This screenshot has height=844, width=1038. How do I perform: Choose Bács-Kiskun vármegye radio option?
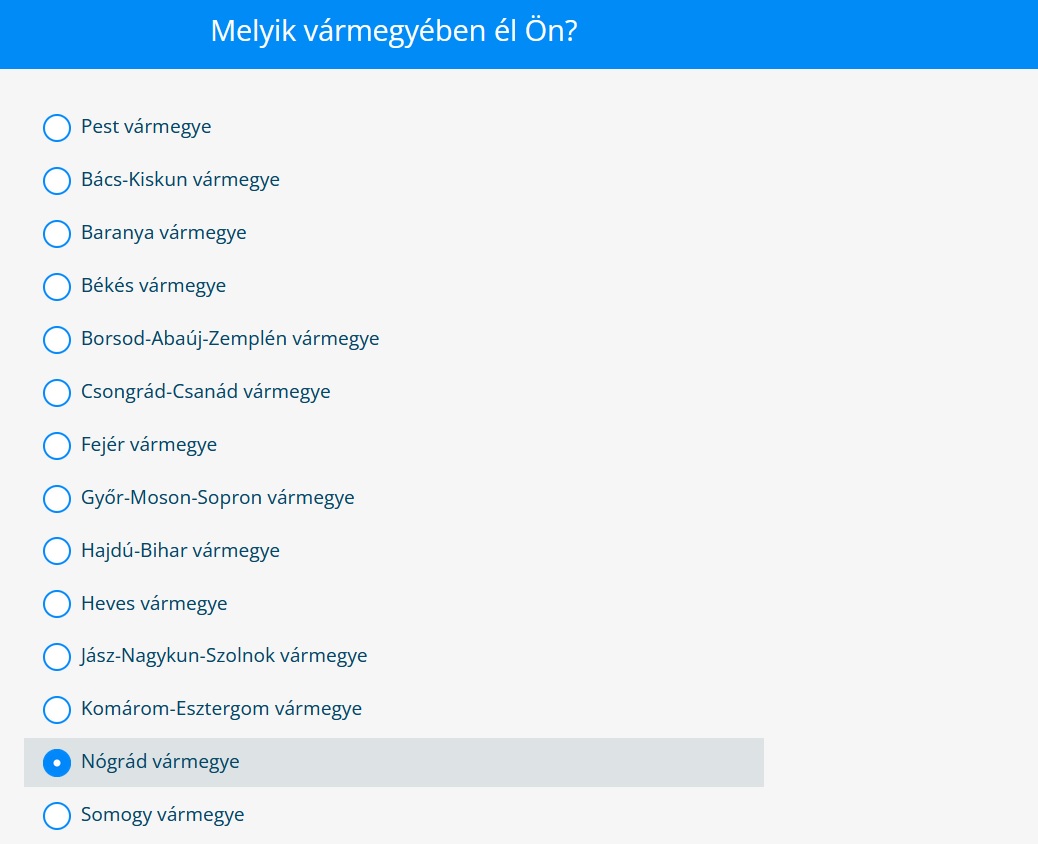[57, 181]
